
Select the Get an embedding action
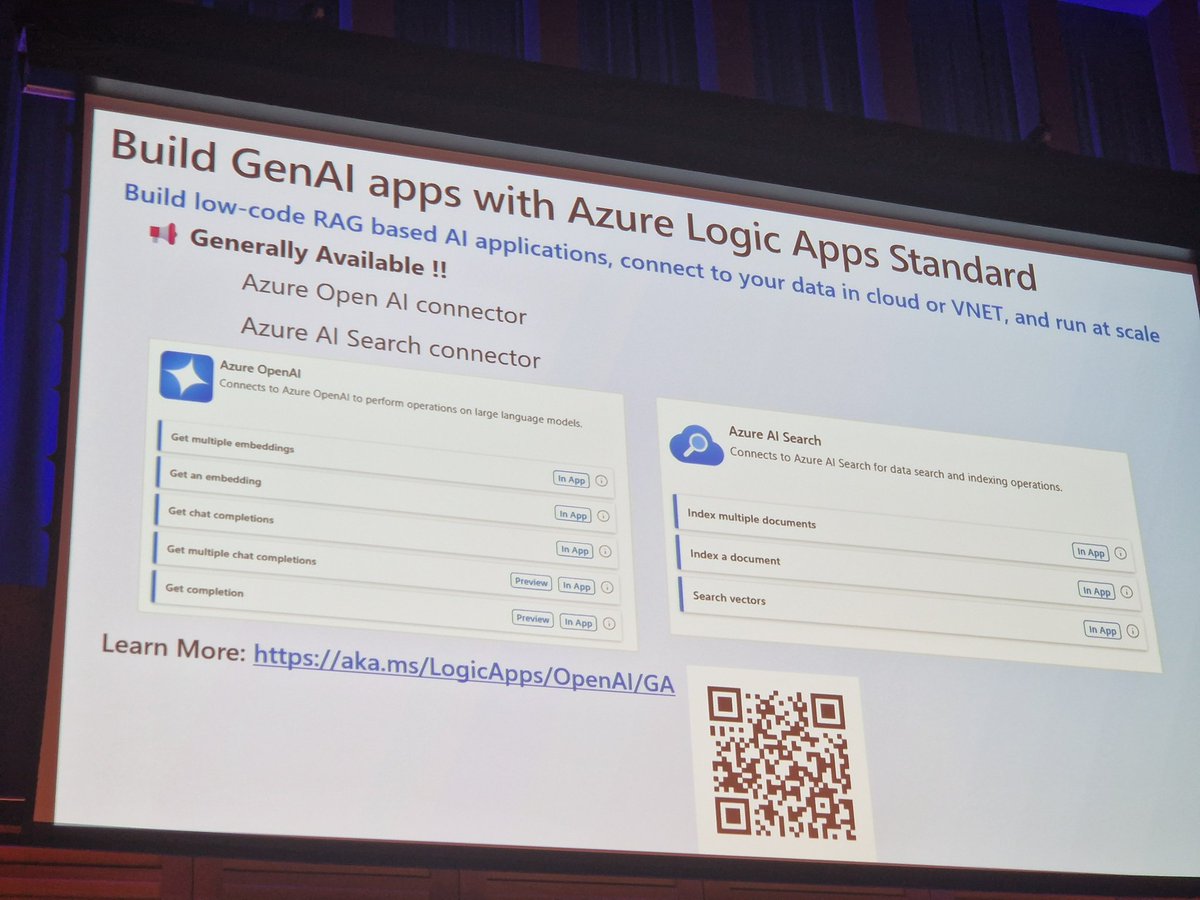pos(386,497)
